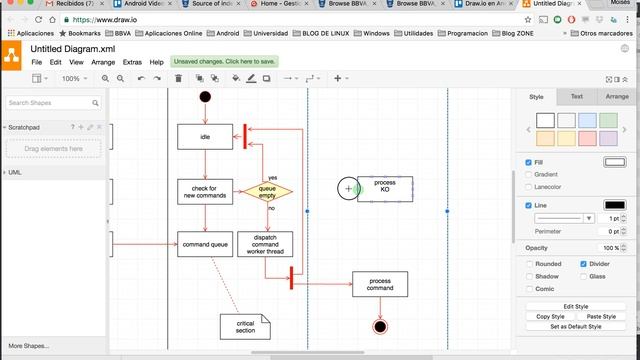Delete the selected shape with the trash icon
This screenshot has height=360, width=640.
click(178, 78)
